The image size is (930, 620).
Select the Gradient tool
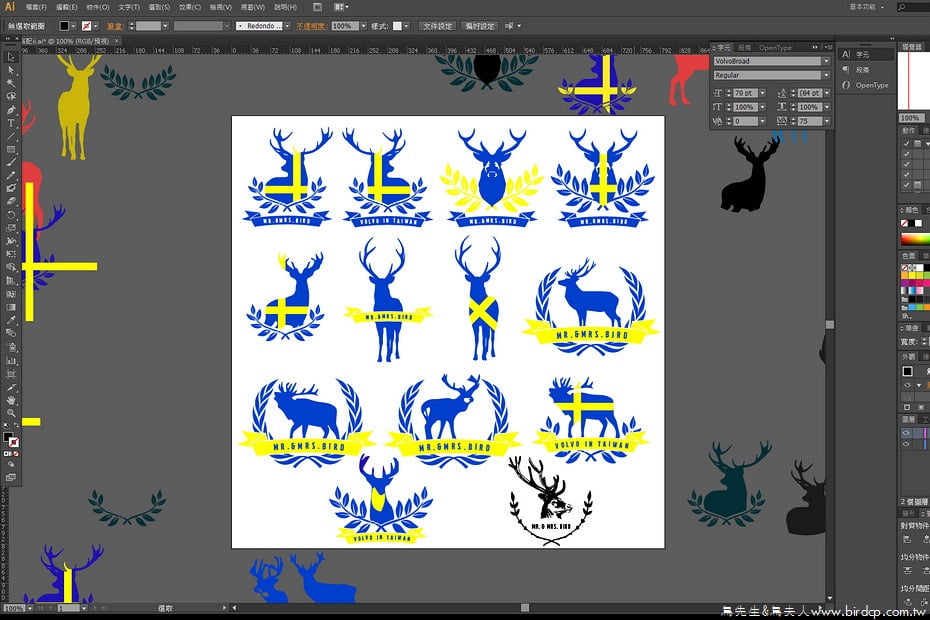coord(11,307)
